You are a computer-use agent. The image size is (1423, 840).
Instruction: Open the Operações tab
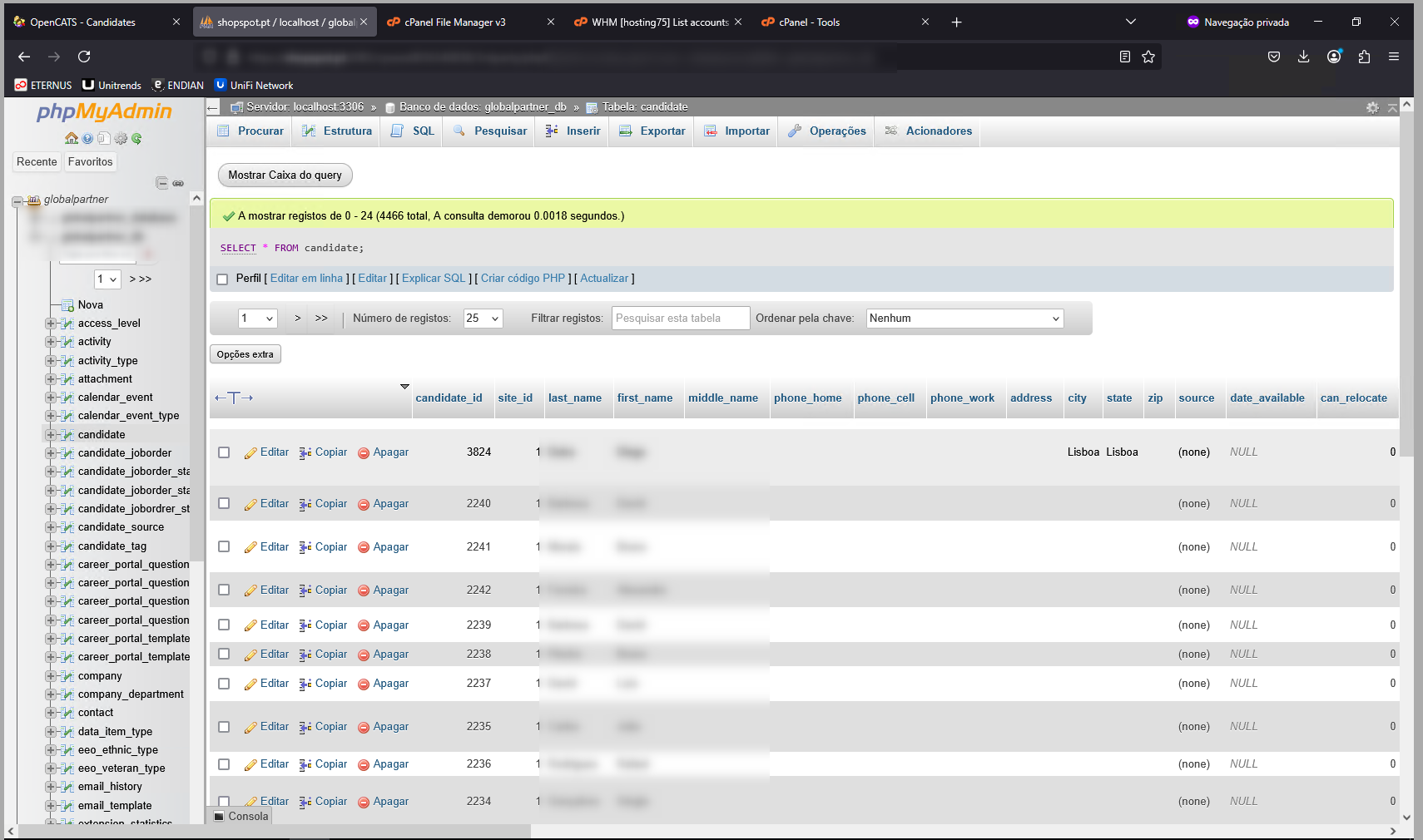tap(827, 131)
